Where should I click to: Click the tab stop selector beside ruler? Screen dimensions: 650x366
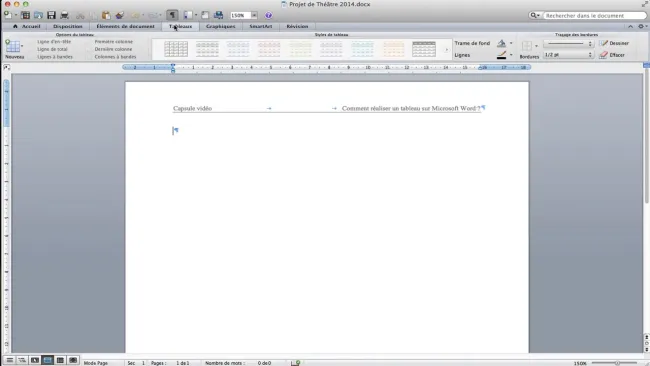click(6, 67)
